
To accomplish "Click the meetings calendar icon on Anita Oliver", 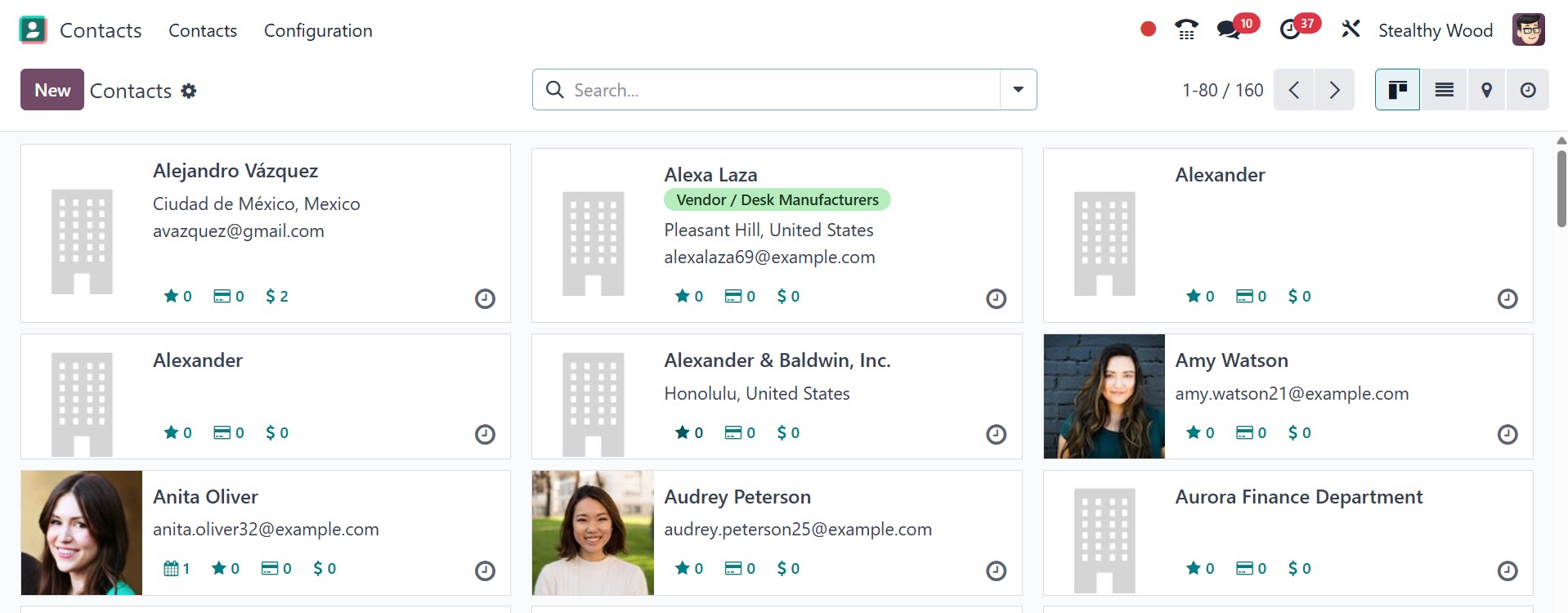I will (x=171, y=569).
